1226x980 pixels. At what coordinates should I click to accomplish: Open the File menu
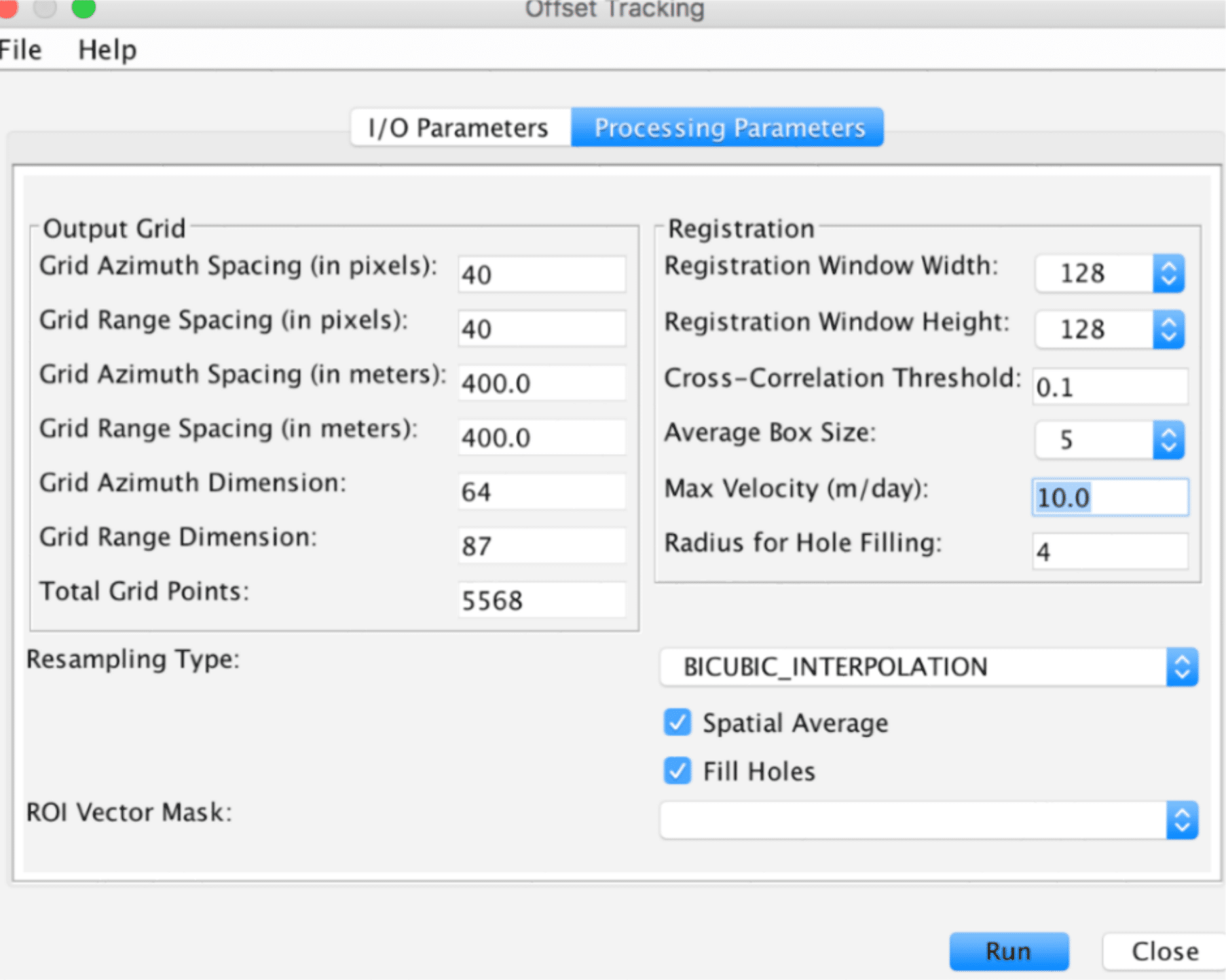[20, 50]
